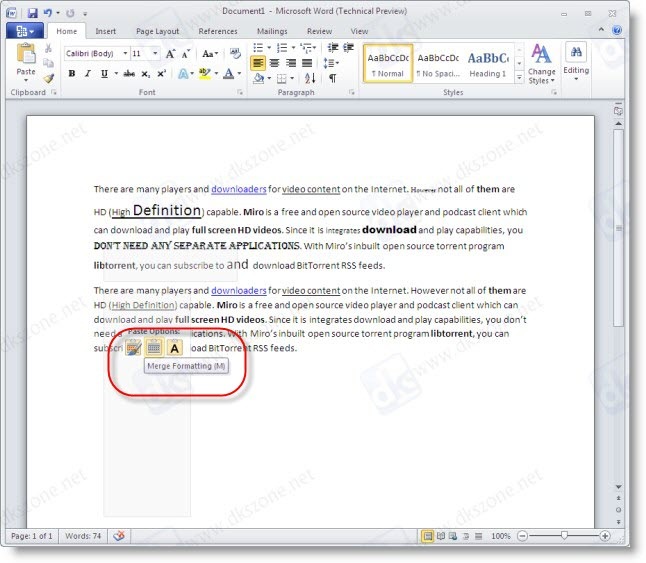Click the font color A button
646x563 pixels.
[228, 74]
